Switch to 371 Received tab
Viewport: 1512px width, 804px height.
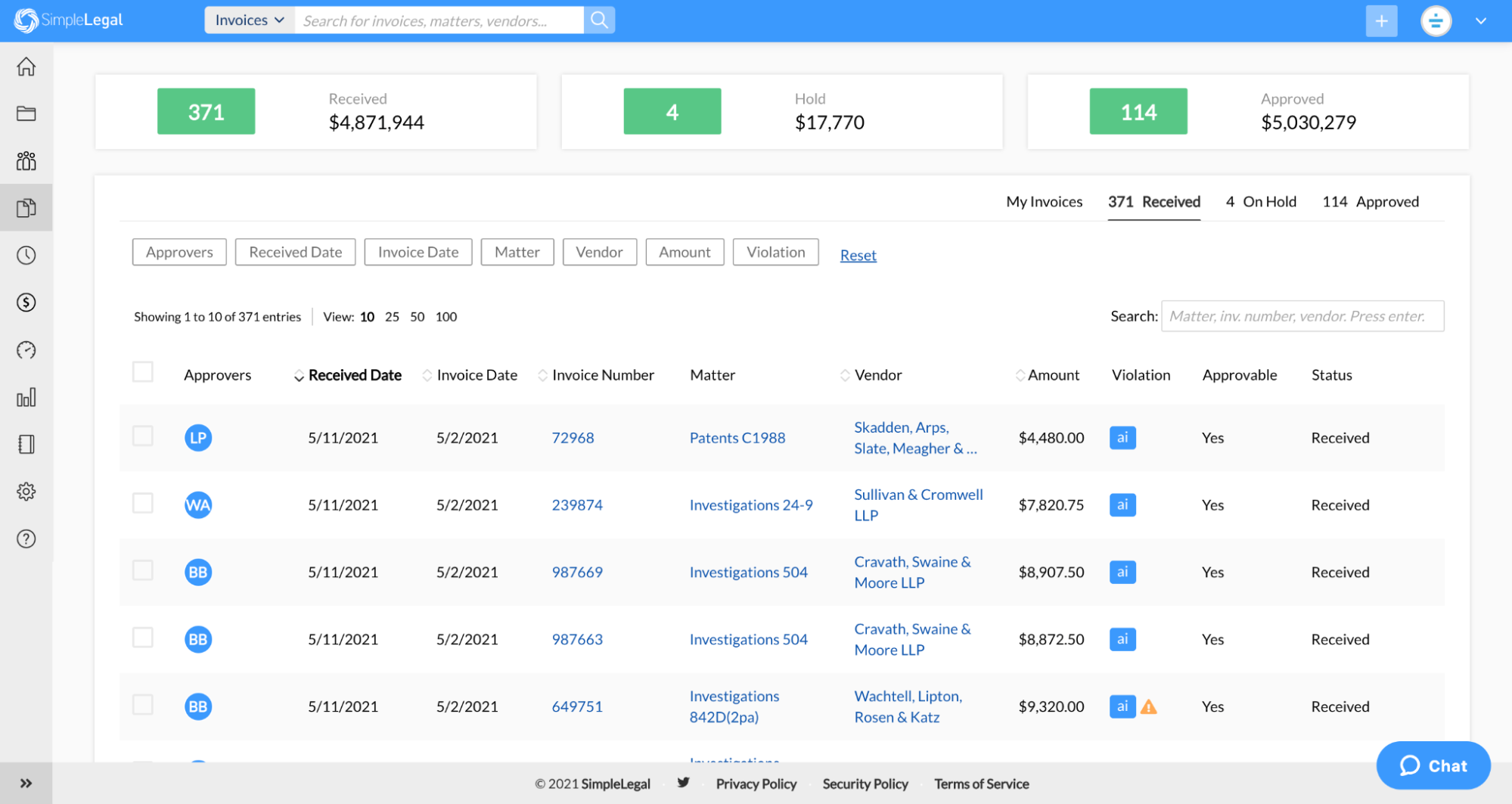(1154, 202)
